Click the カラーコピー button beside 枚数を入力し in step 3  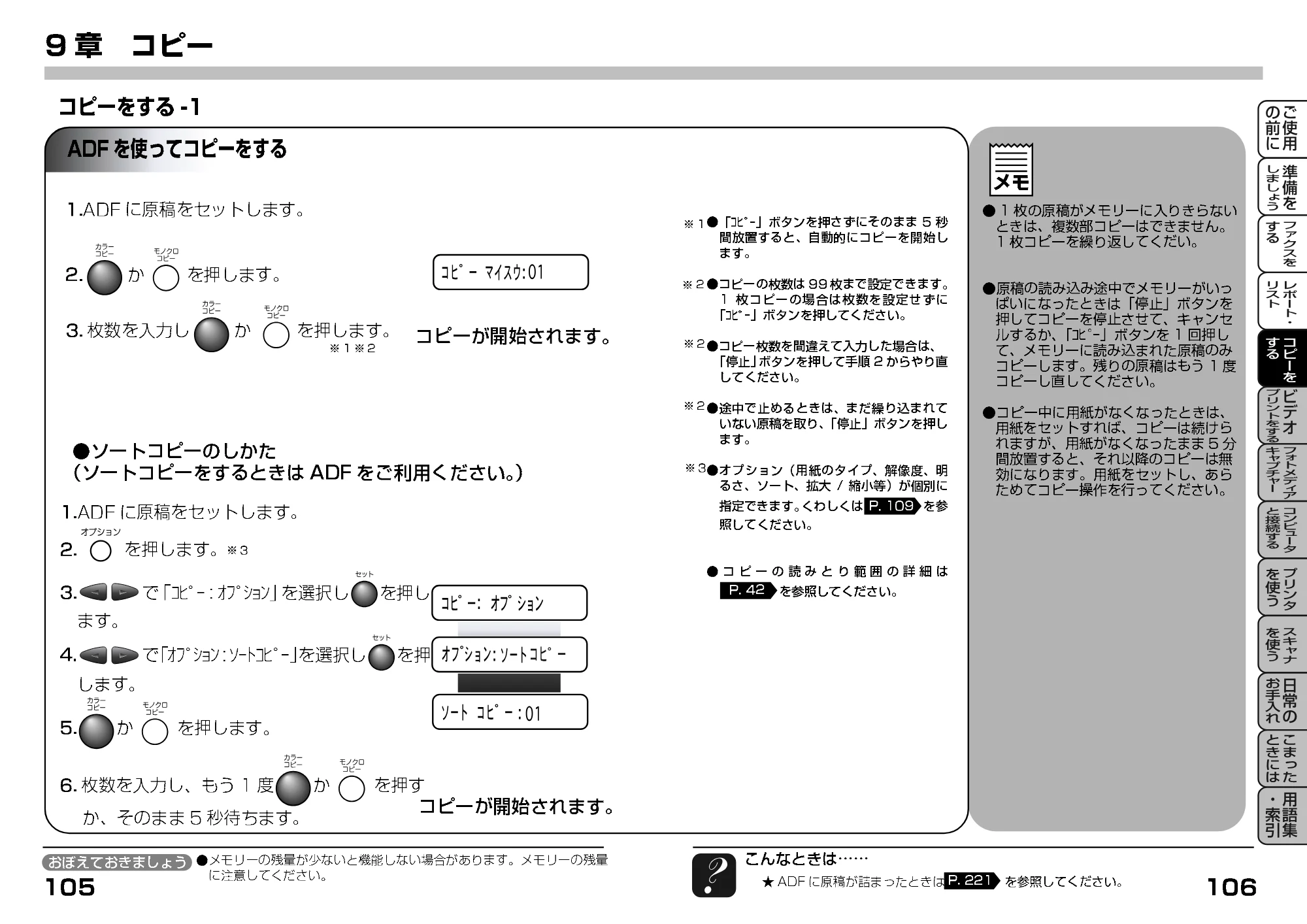tap(212, 334)
